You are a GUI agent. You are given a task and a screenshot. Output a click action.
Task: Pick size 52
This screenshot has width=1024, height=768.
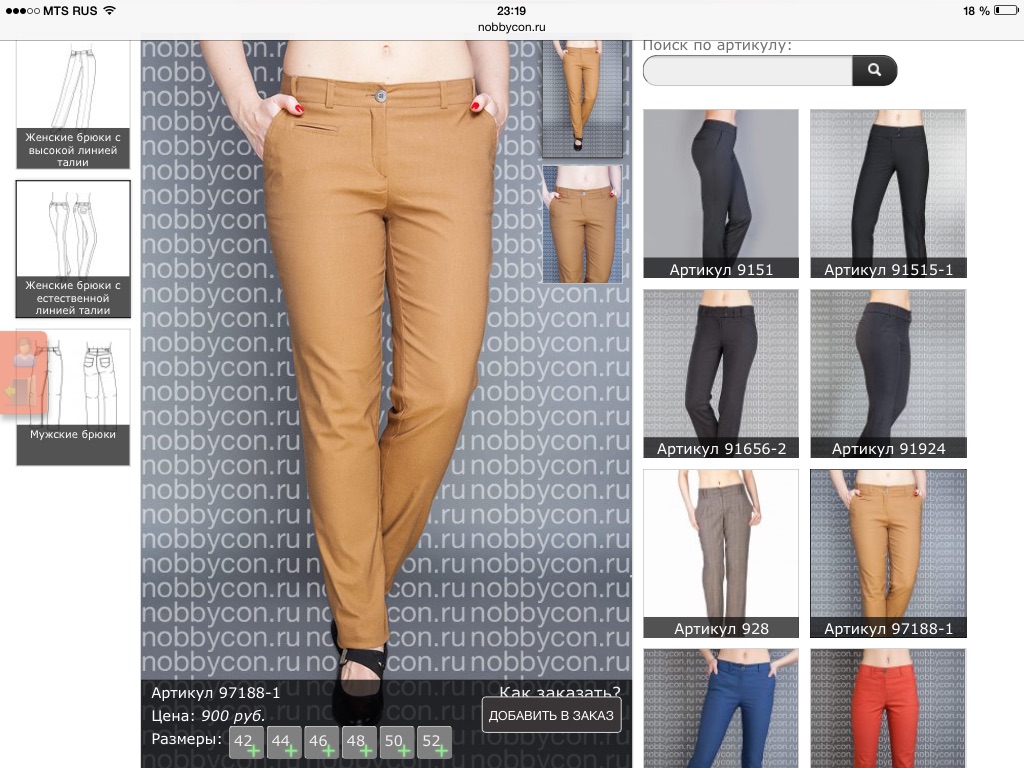[434, 742]
